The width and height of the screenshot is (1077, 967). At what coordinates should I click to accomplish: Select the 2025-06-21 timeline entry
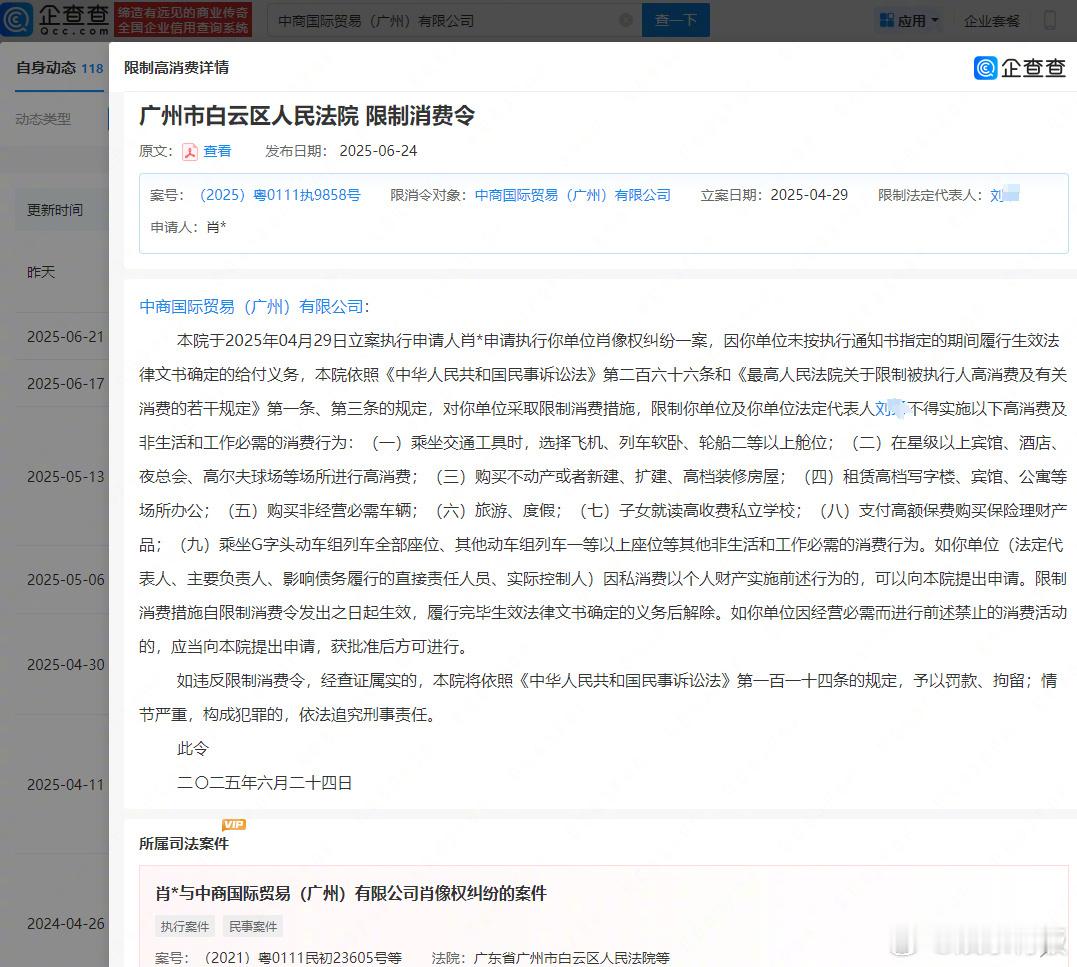[x=65, y=337]
